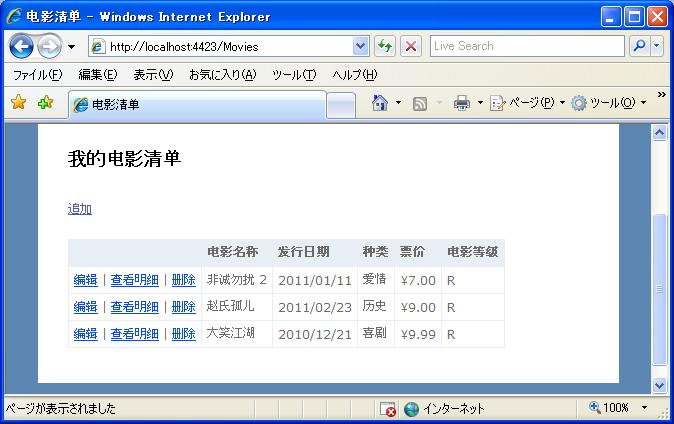Click the RSS feeds icon

point(420,104)
